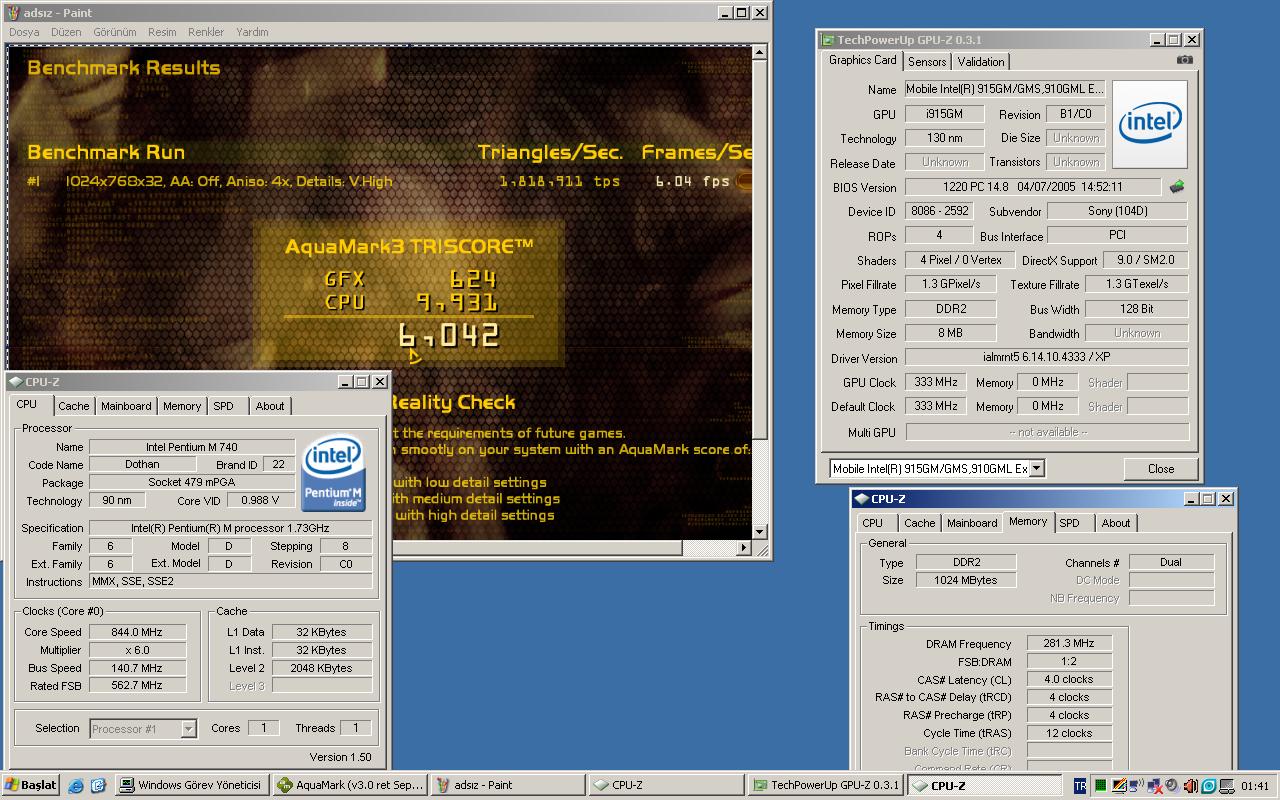Click the Paint vertical scrollbar up arrow
1280x800 pixels.
[761, 52]
